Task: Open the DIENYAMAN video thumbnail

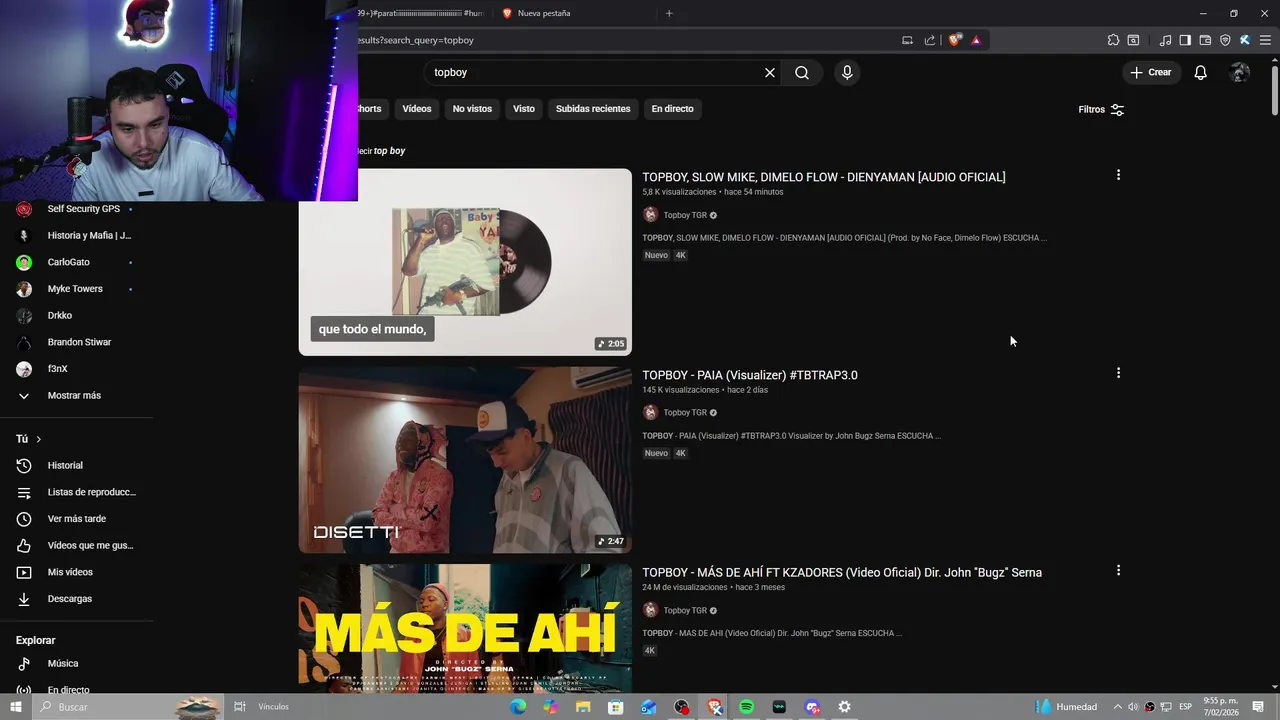Action: coord(465,261)
